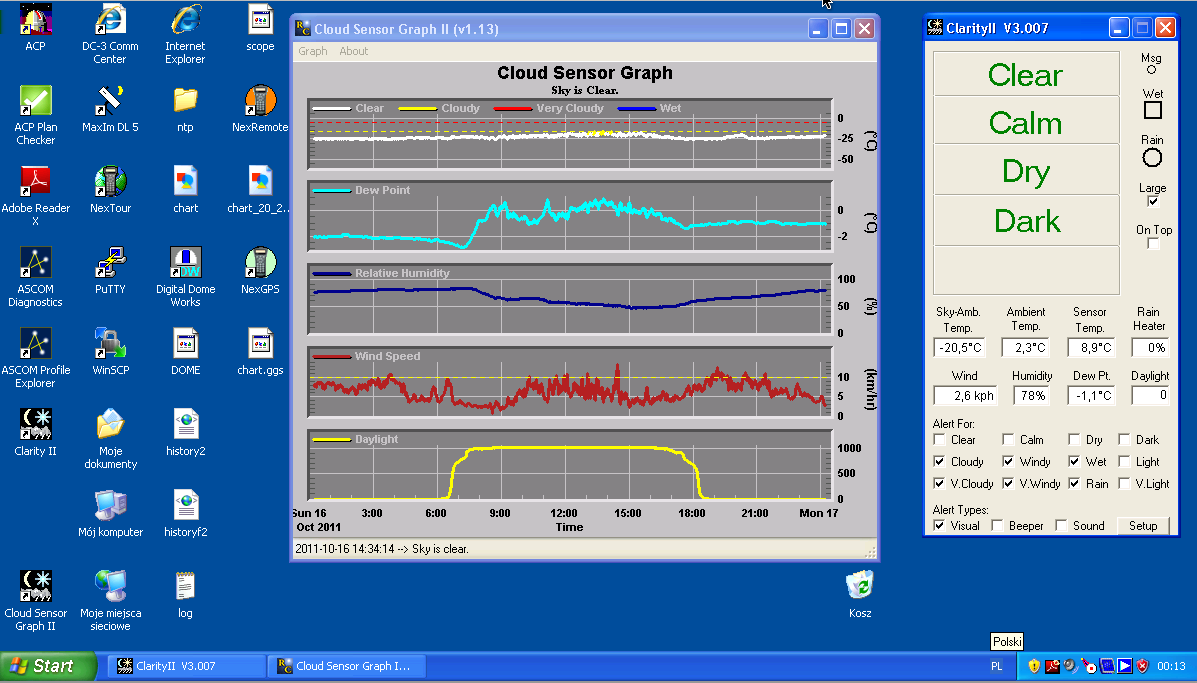The image size is (1197, 683).
Task: Open the Windows Start menu
Action: click(x=47, y=666)
